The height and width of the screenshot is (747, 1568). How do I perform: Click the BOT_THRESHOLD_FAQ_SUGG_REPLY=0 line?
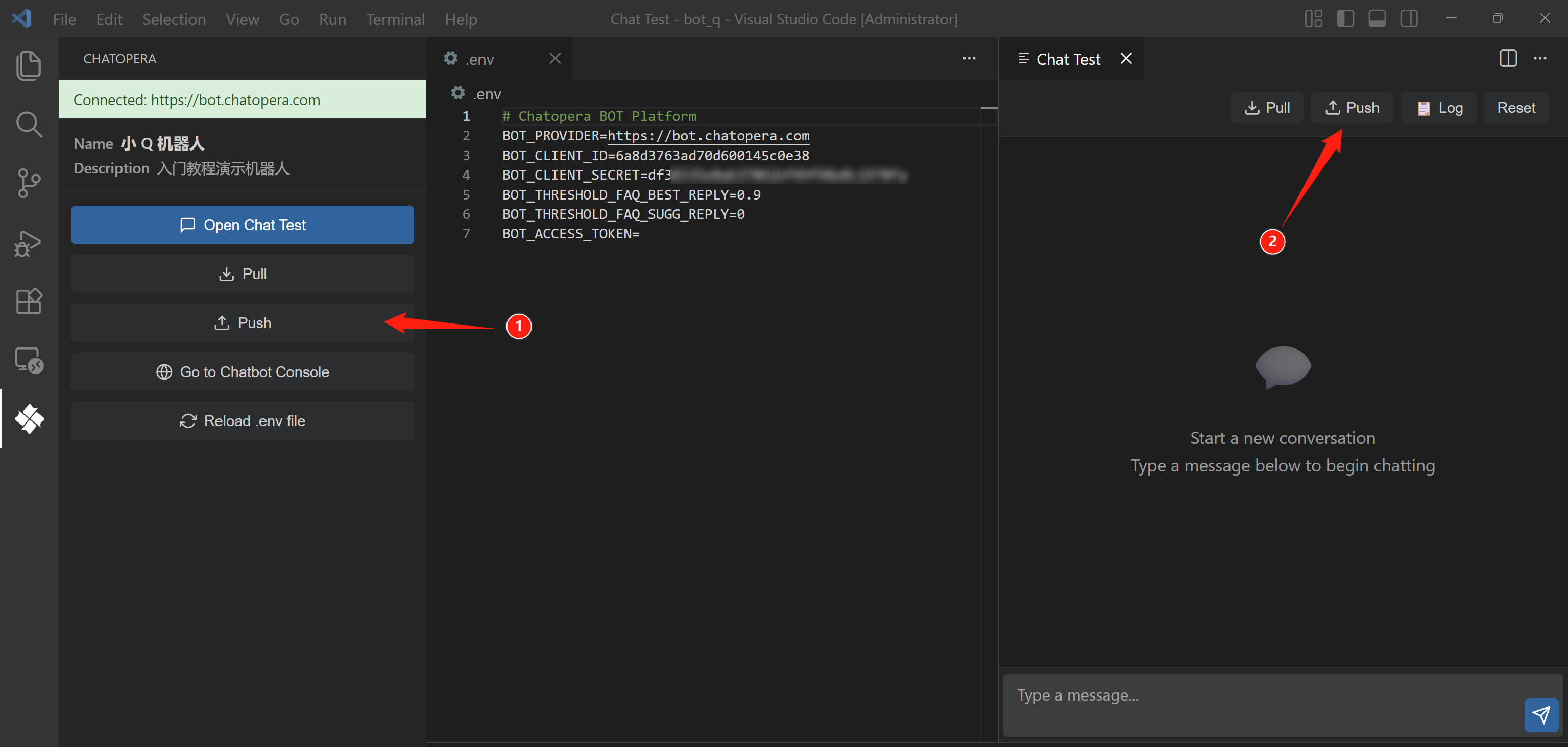pos(623,214)
